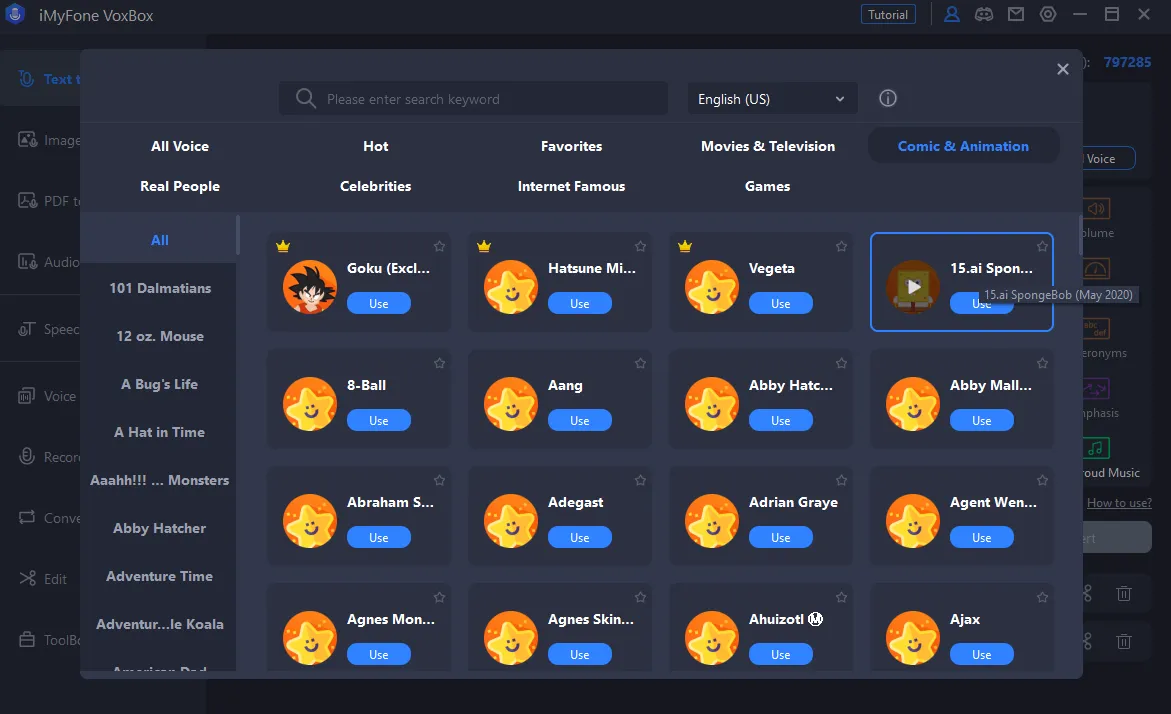1171x714 pixels.
Task: Filter by 12 oz. Mouse category
Action: 160,336
